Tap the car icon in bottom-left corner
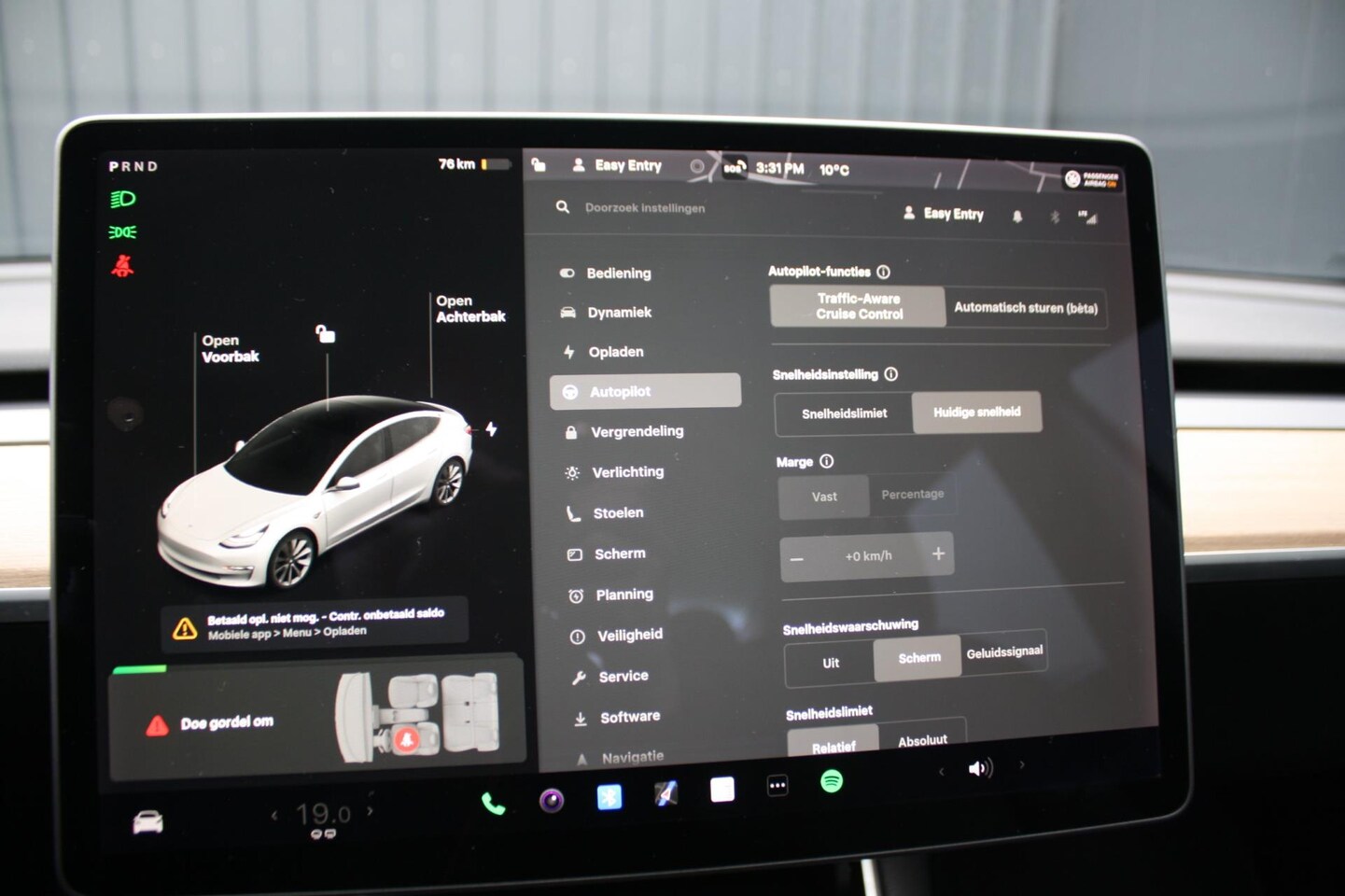Viewport: 1345px width, 896px height. click(148, 822)
